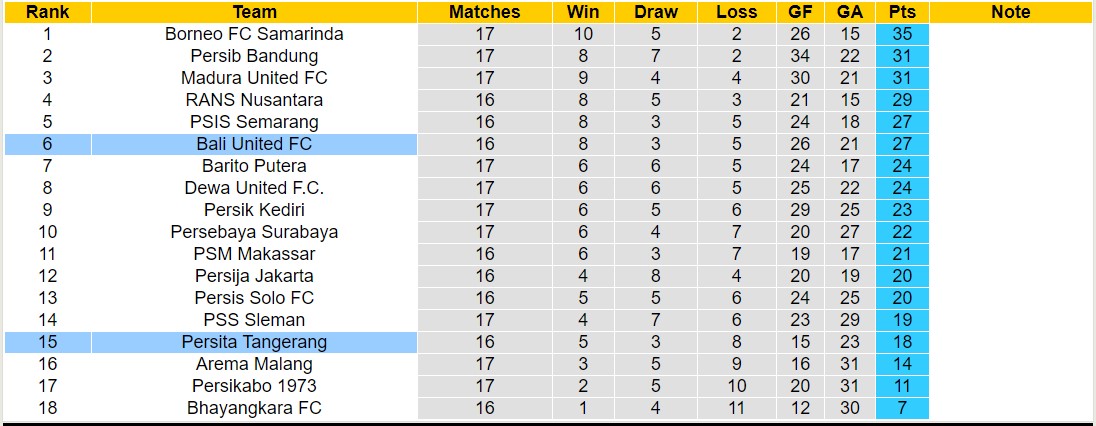The width and height of the screenshot is (1096, 426).
Task: Click the Loss column header
Action: pos(737,12)
